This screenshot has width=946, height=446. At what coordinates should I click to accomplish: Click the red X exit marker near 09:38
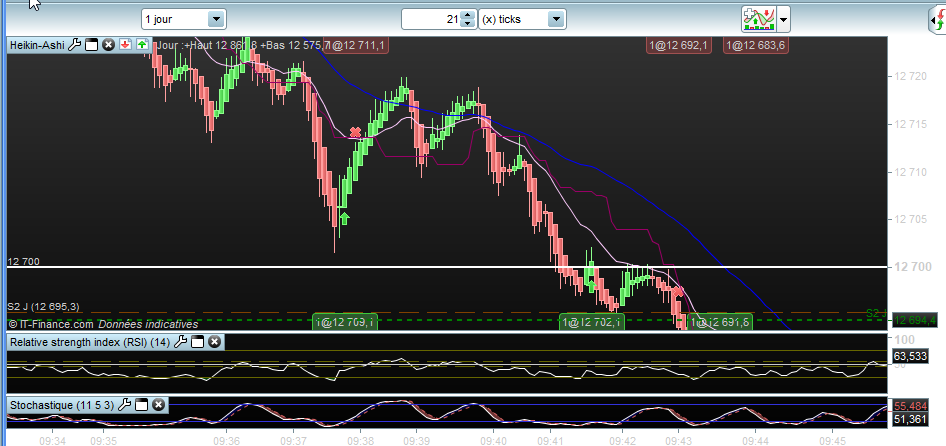pos(355,132)
